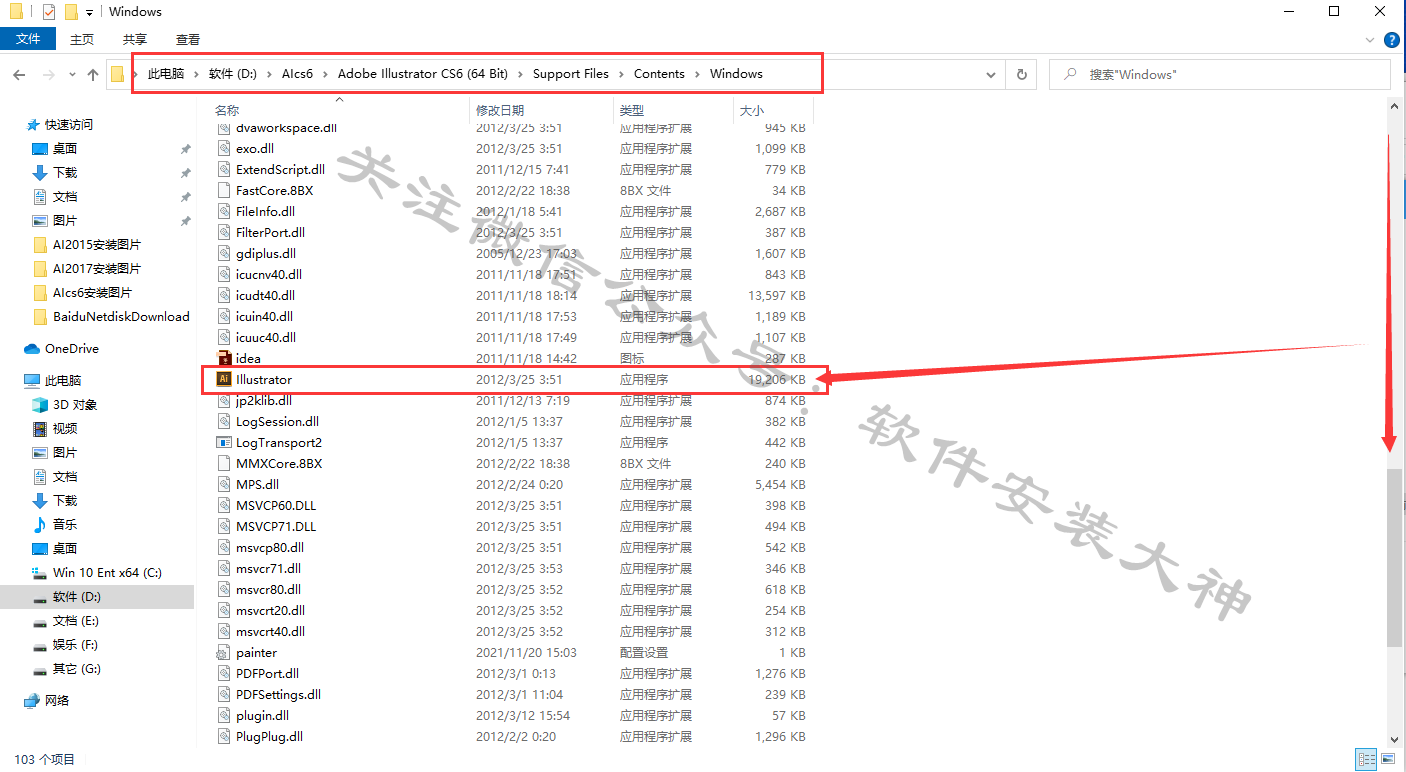Click the Network icon in sidebar

click(32, 701)
